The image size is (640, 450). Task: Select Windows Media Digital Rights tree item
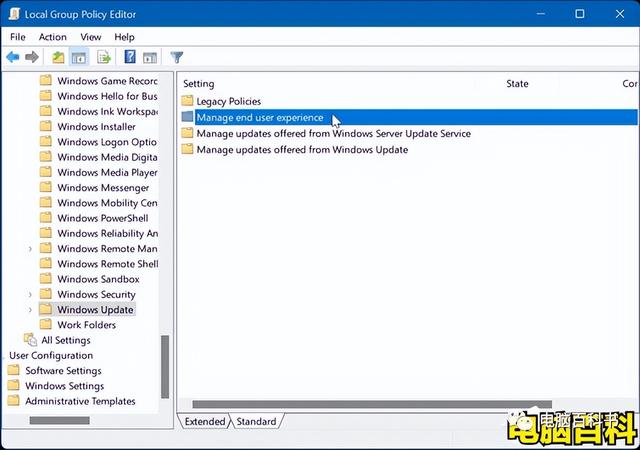[x=107, y=157]
